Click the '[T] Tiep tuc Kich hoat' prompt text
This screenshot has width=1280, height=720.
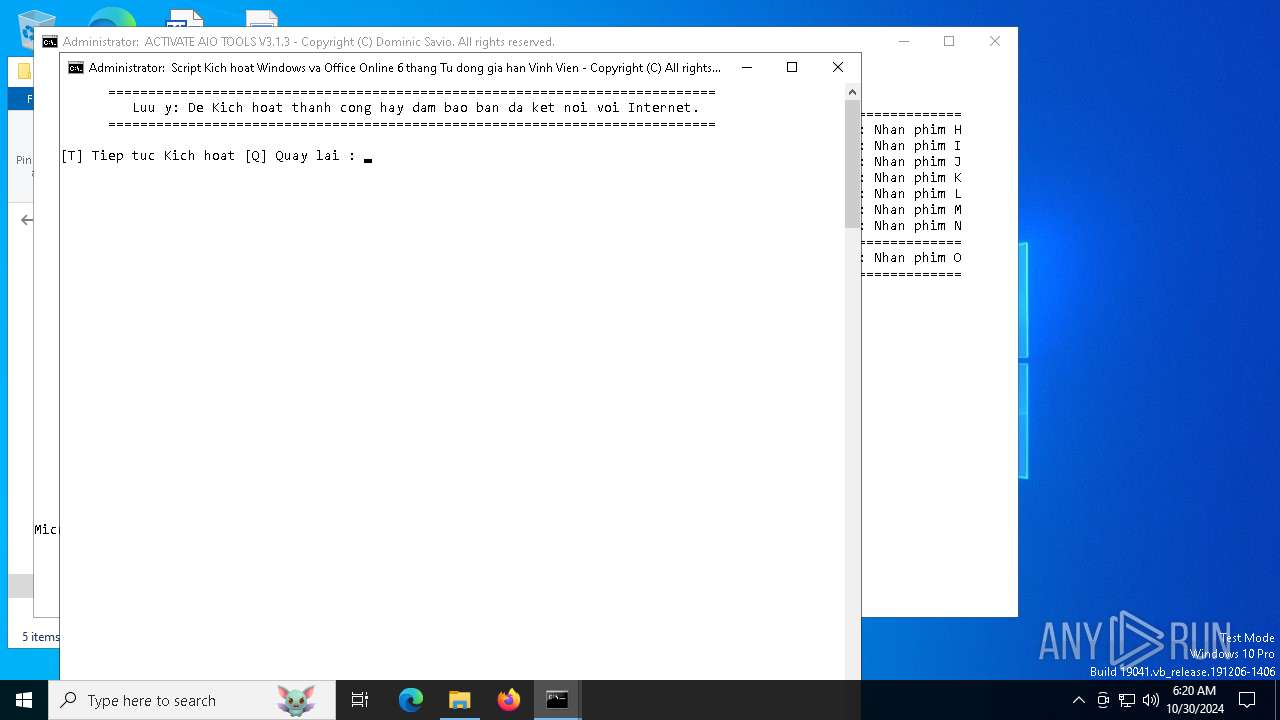148,156
